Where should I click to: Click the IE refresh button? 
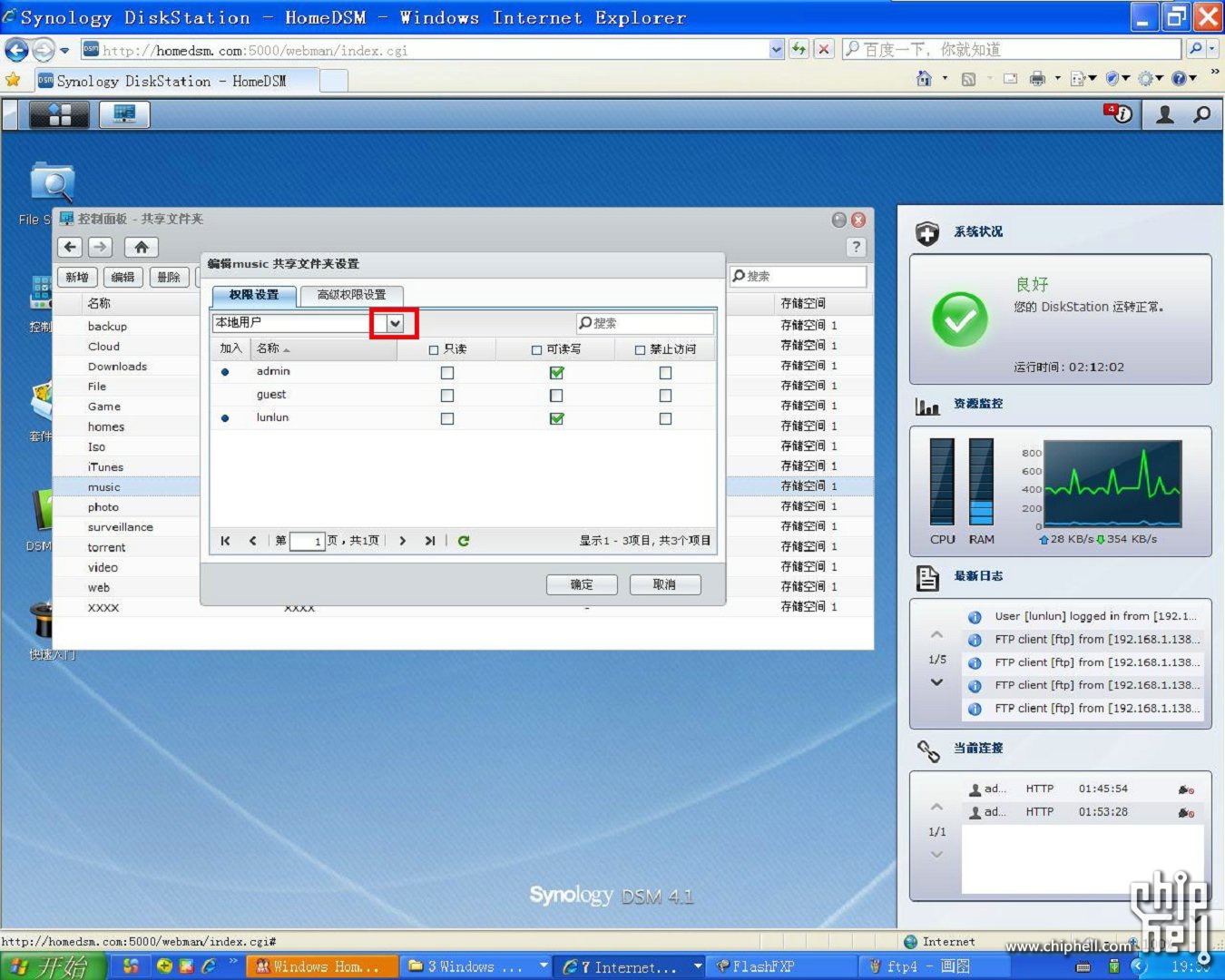[x=799, y=49]
